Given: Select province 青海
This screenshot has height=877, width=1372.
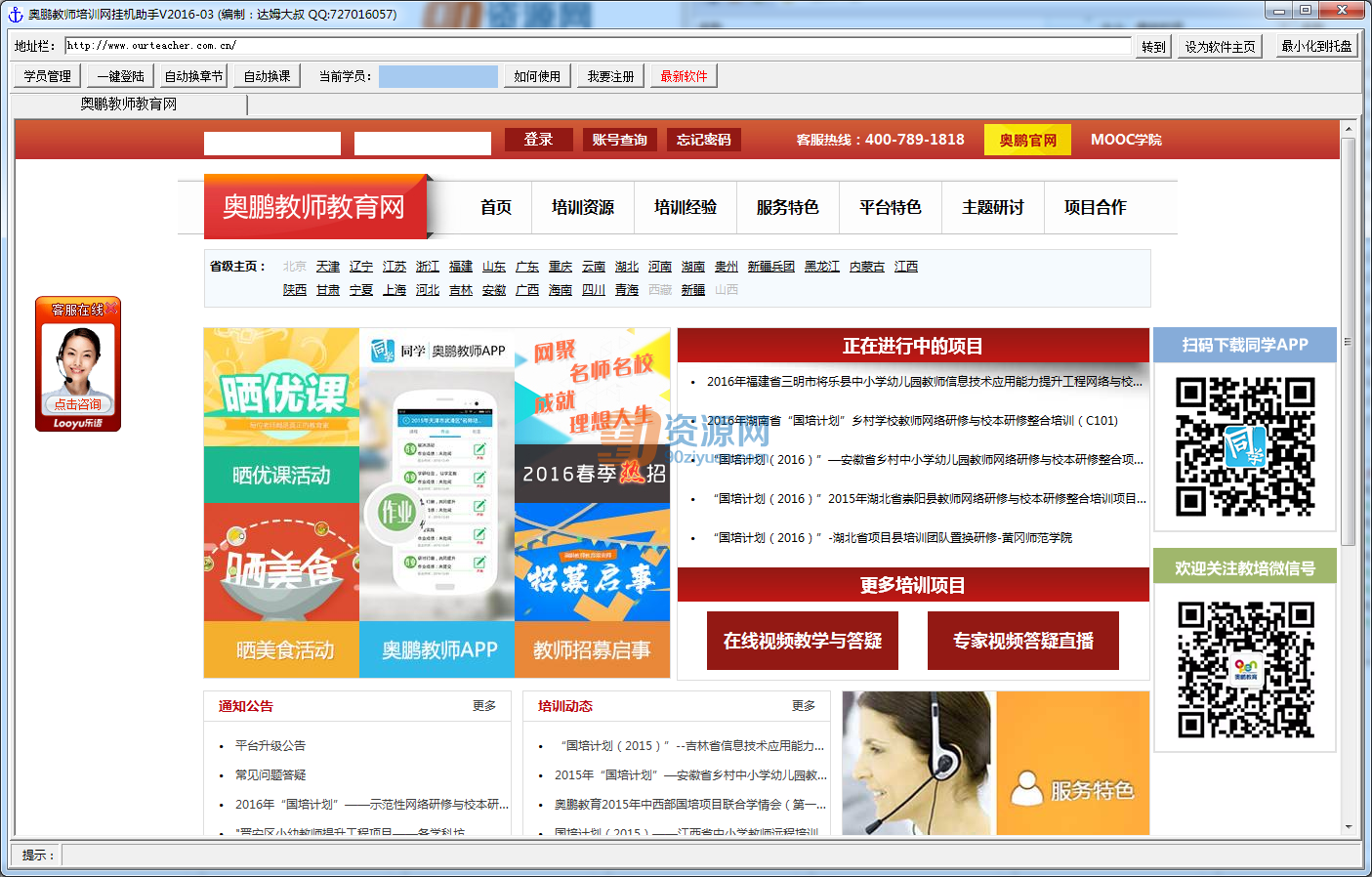Looking at the screenshot, I should pos(627,290).
